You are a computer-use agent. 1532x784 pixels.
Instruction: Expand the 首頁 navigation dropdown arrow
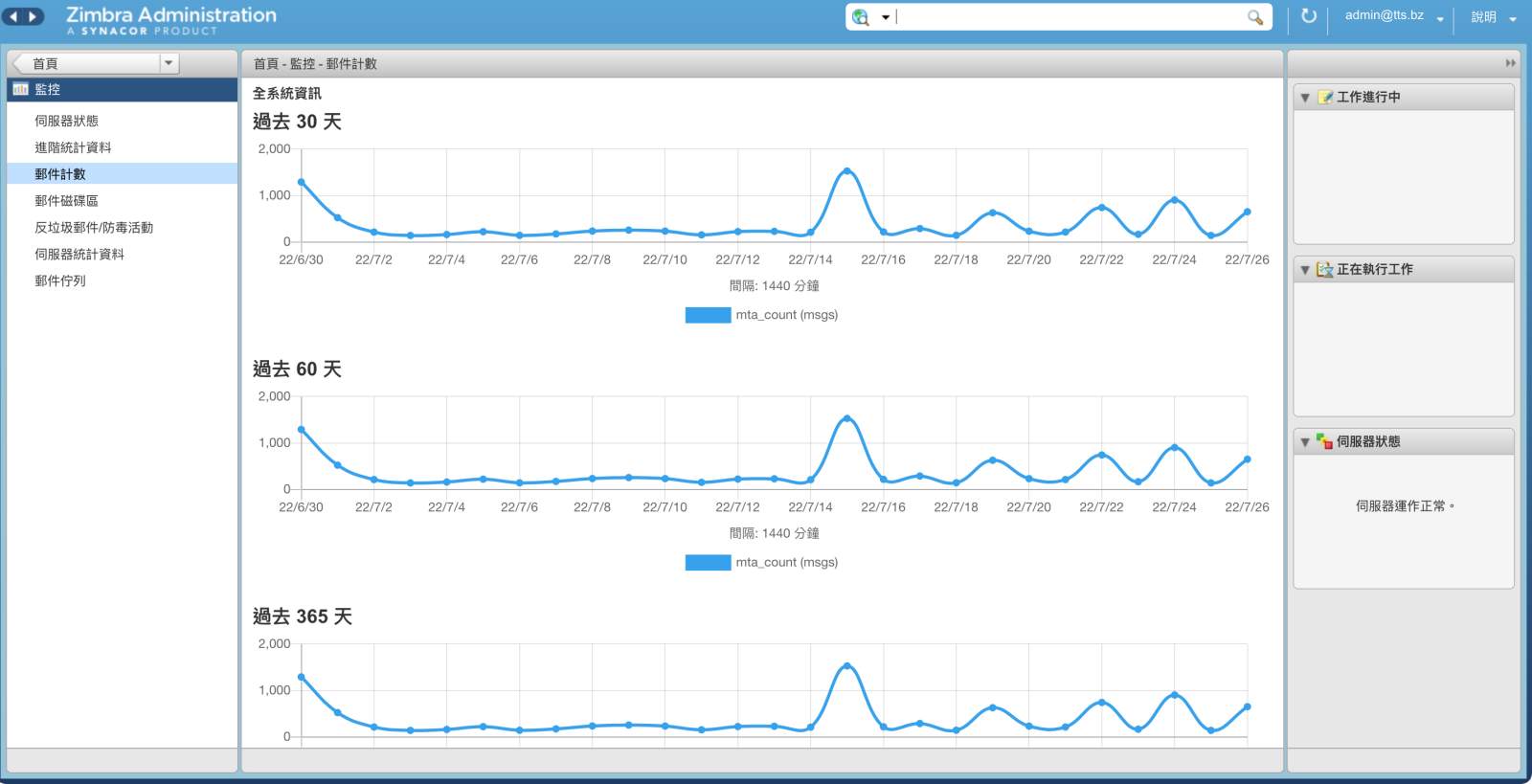[169, 63]
